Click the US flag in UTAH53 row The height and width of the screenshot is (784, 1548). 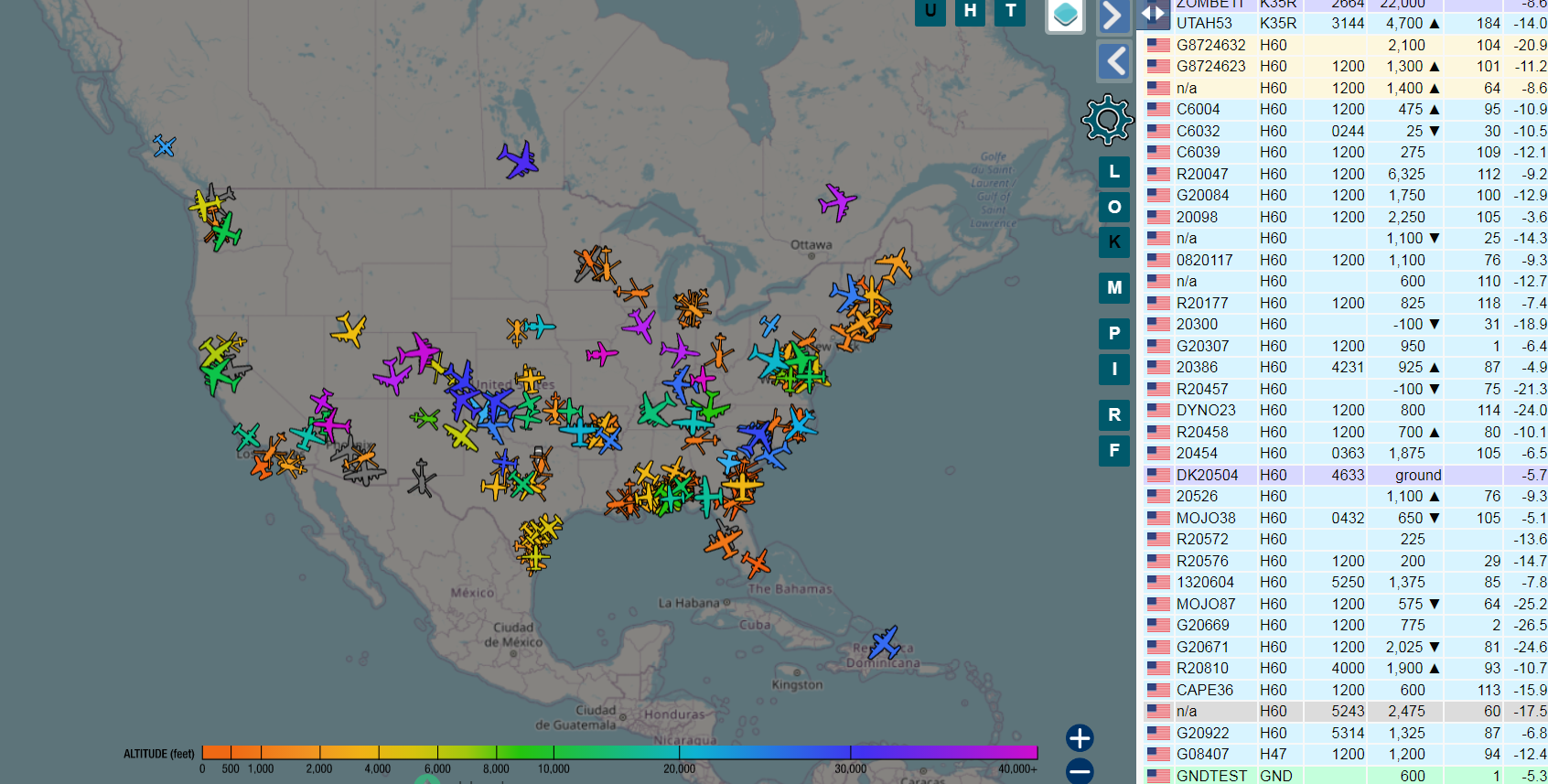pos(1158,23)
